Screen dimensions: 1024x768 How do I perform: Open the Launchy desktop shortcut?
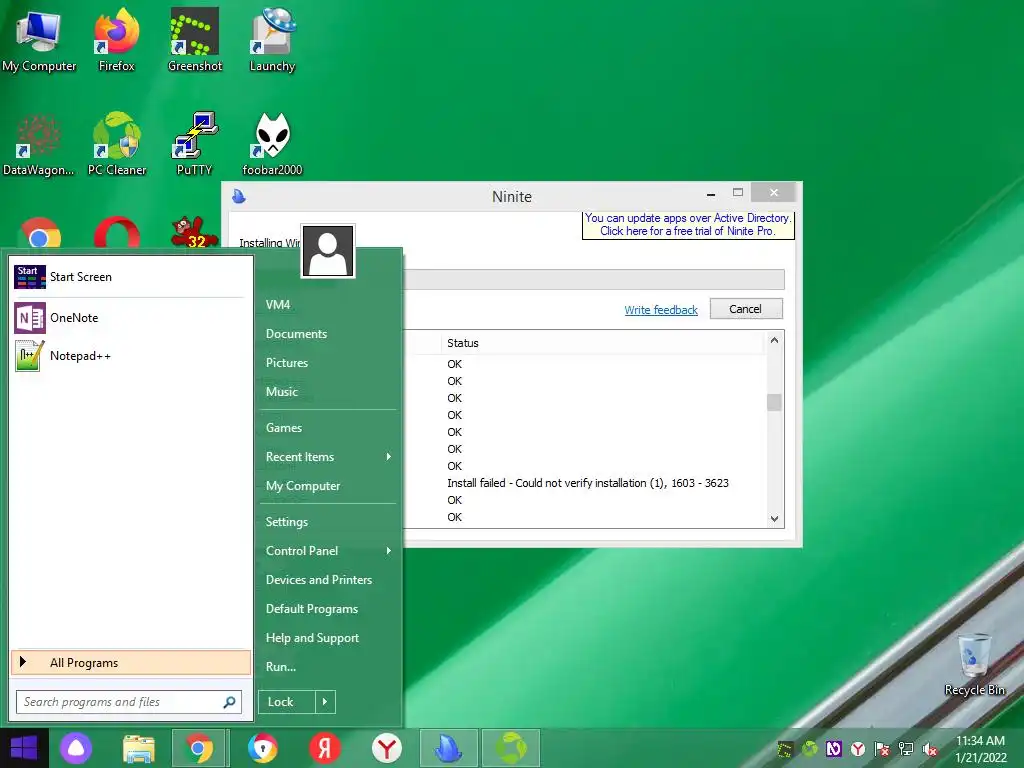pos(272,40)
